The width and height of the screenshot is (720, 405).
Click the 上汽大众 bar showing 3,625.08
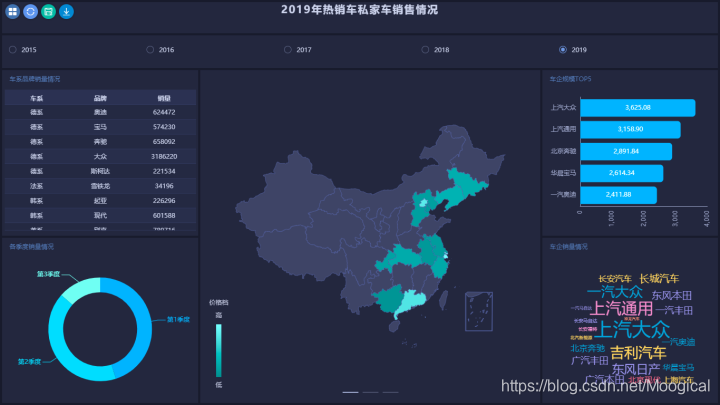tap(638, 107)
